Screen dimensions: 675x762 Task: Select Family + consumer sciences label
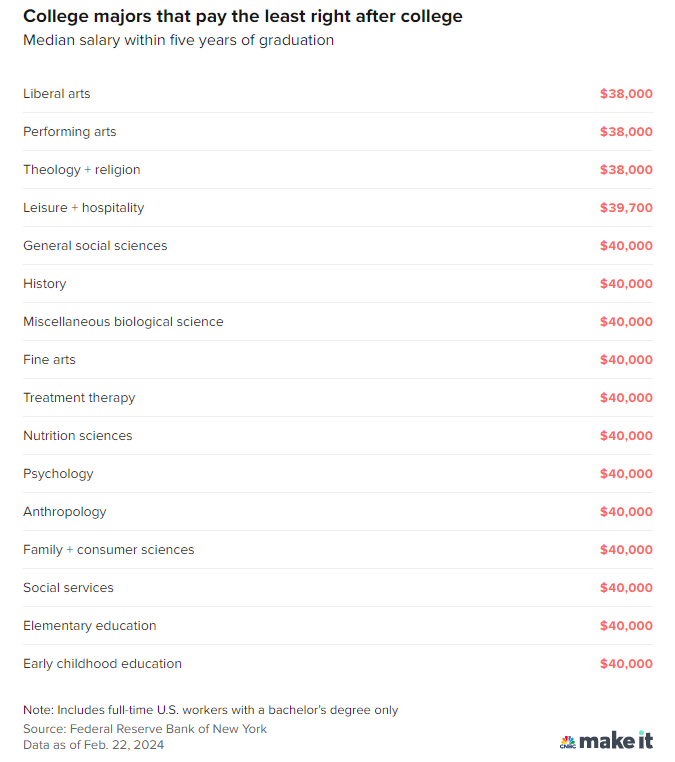[x=109, y=550]
